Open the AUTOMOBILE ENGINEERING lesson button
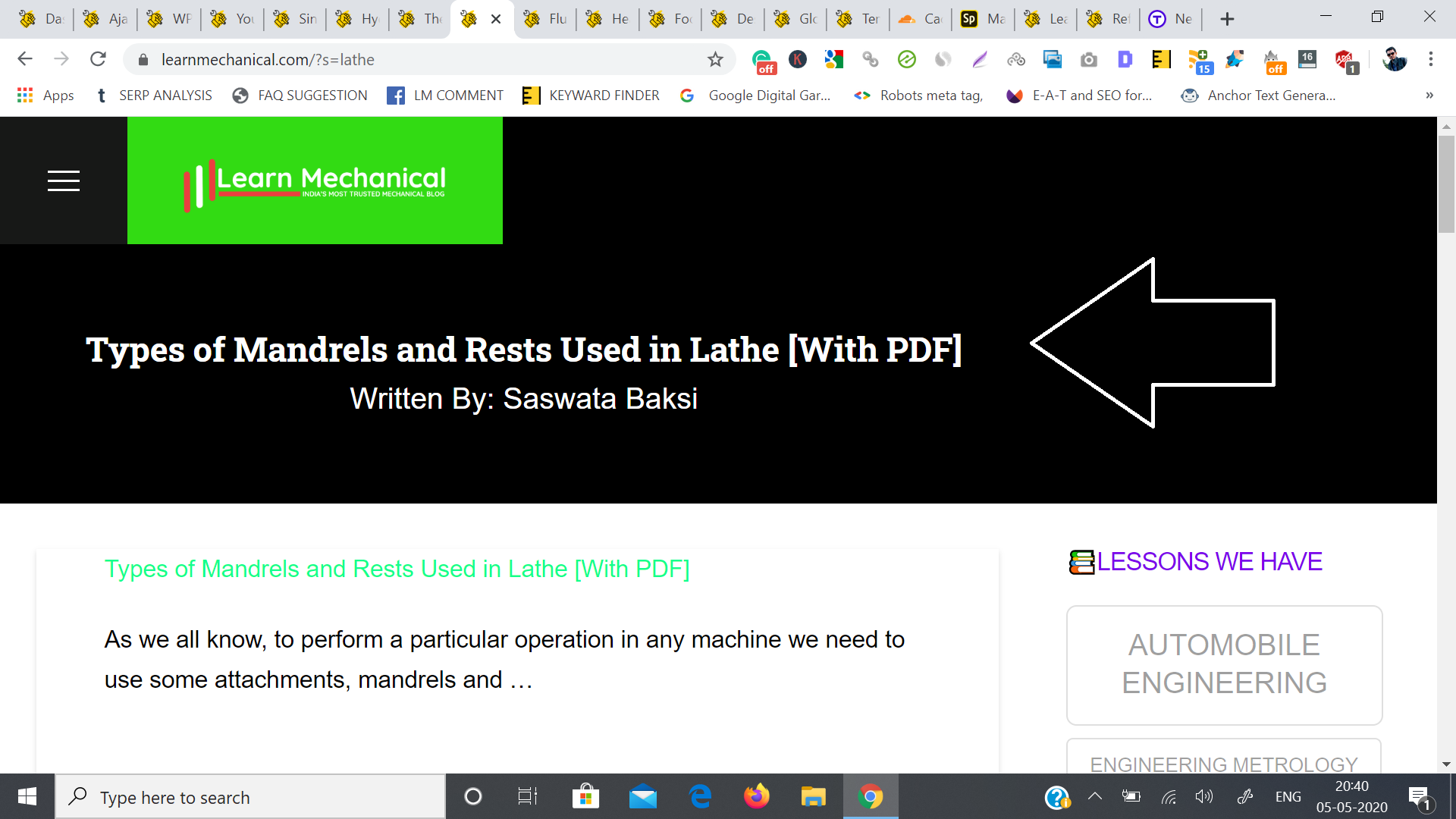Screen dimensions: 1456x819 (1224, 664)
